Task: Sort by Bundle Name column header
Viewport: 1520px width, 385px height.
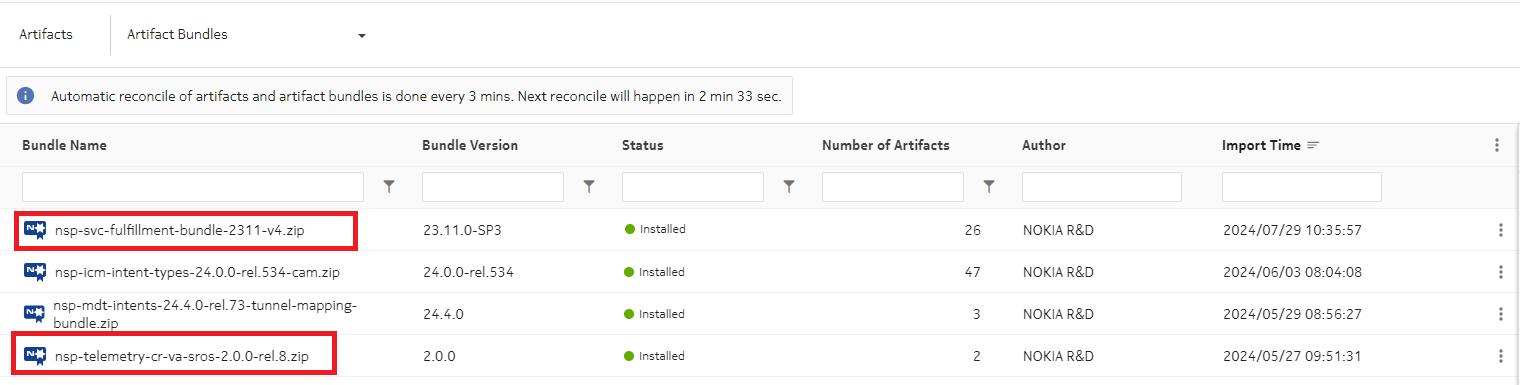Action: point(64,145)
